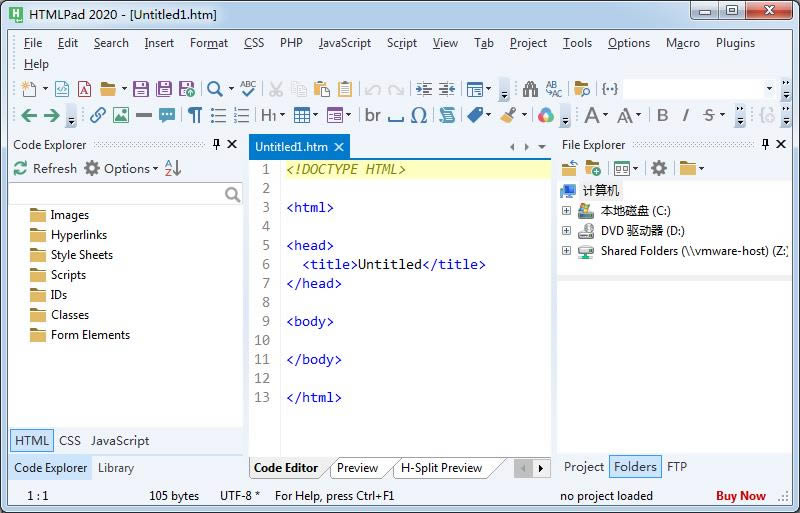Insert an HTML comment with the speech bubble icon

(x=167, y=115)
